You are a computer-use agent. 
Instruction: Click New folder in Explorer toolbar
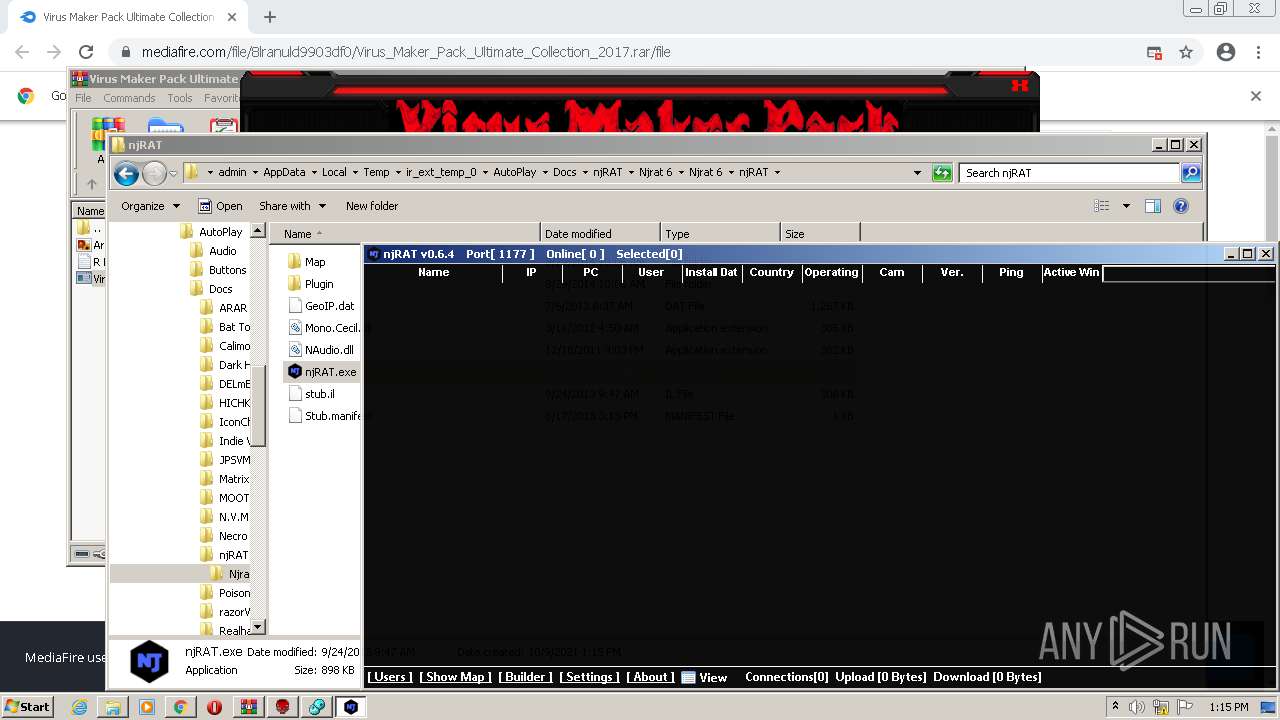372,206
